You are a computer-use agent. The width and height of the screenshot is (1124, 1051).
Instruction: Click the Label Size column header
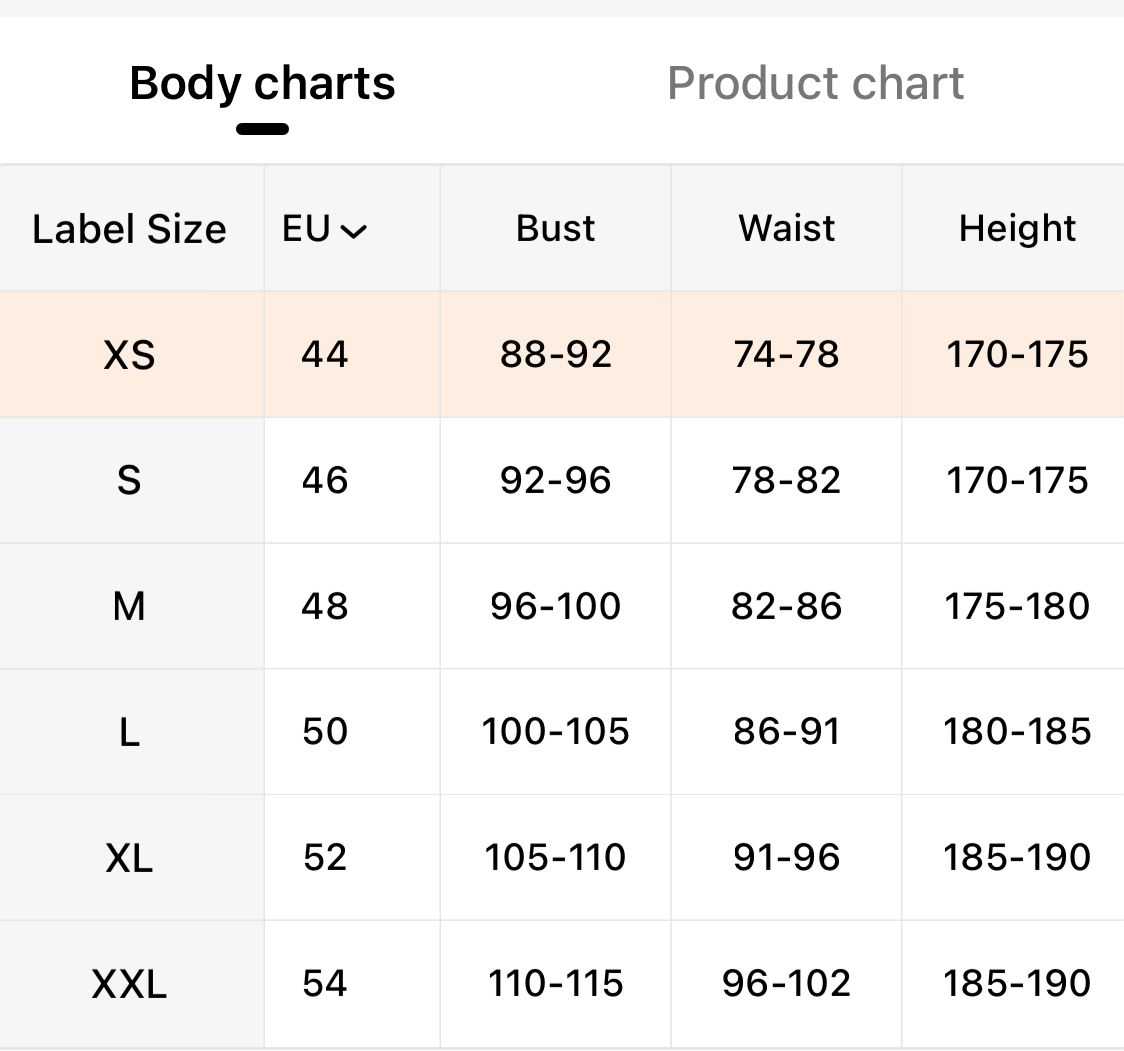point(130,229)
